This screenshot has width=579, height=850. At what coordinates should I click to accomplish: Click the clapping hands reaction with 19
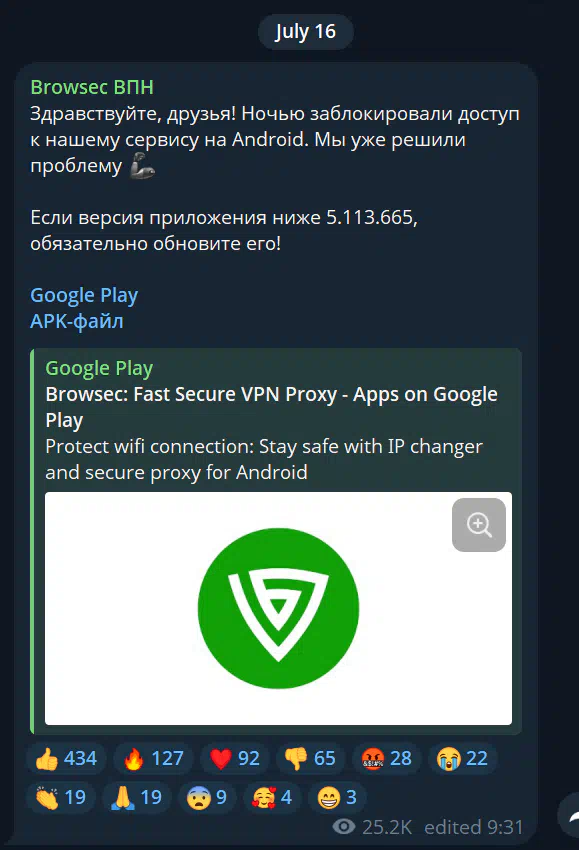pyautogui.click(x=61, y=797)
